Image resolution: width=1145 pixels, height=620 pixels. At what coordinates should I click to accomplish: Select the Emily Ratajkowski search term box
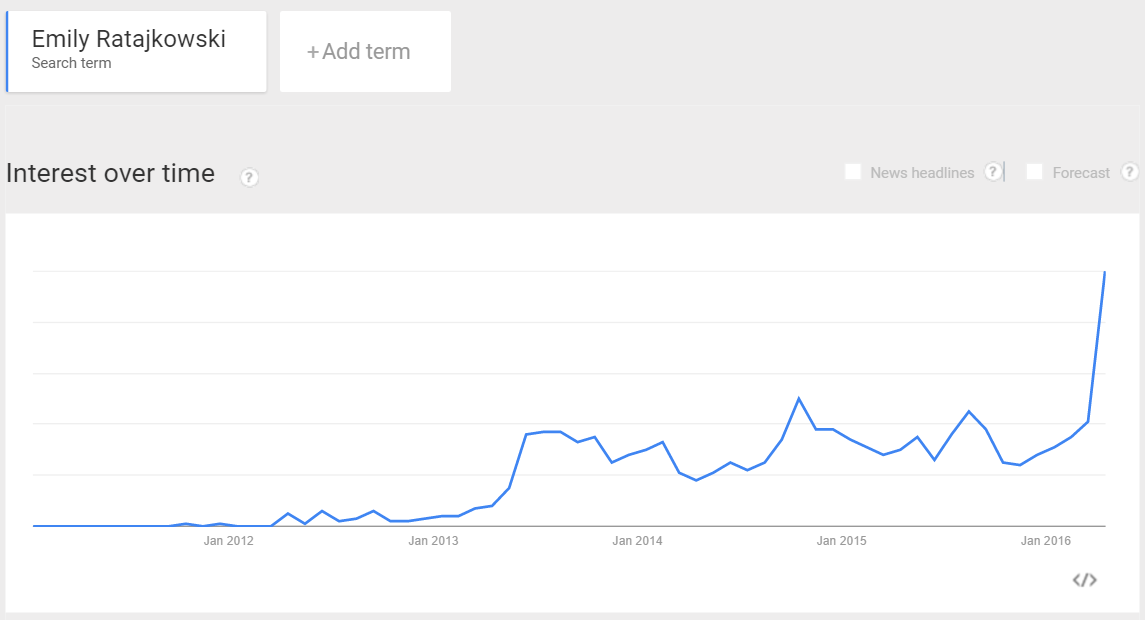[137, 51]
